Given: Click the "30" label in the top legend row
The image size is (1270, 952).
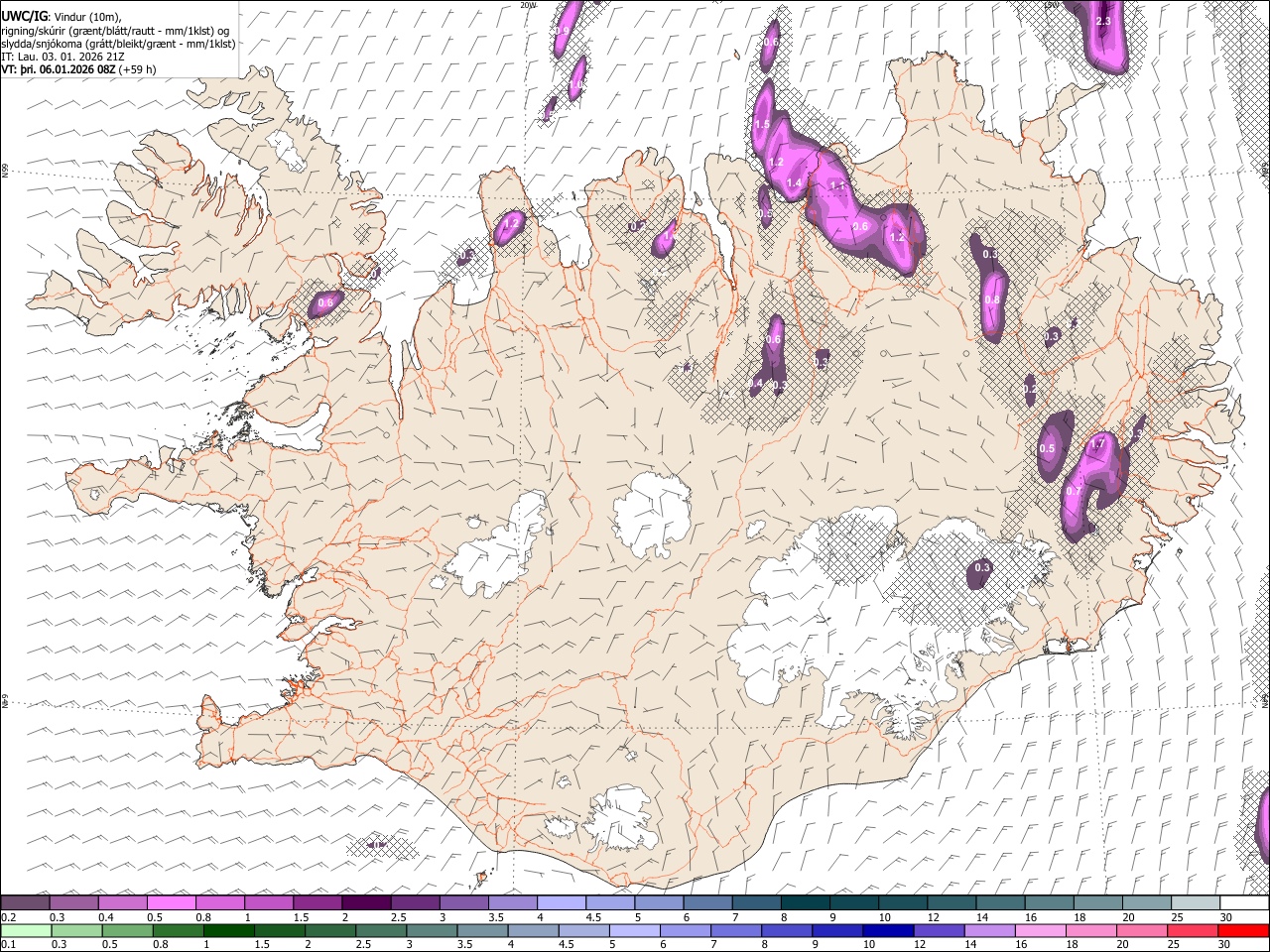Looking at the screenshot, I should coord(1226,917).
